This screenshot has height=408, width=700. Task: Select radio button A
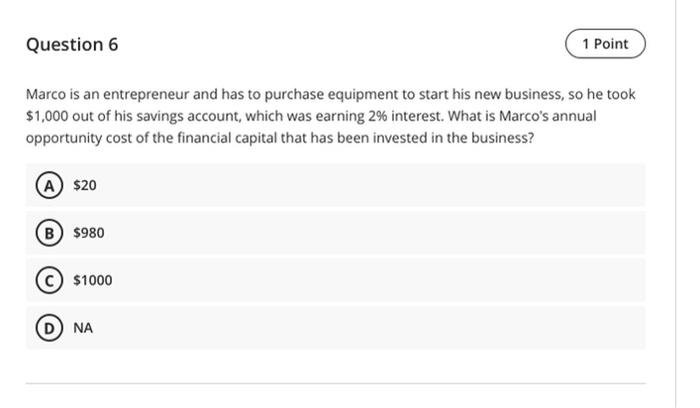coord(45,185)
